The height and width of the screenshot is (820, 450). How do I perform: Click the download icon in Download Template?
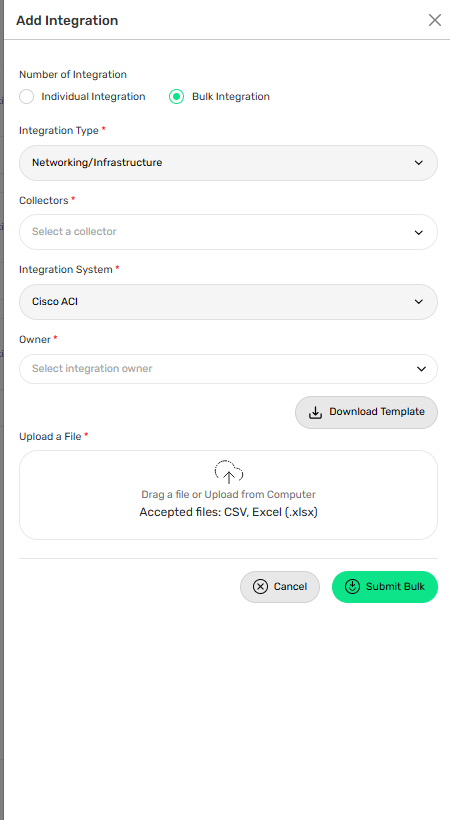point(315,412)
